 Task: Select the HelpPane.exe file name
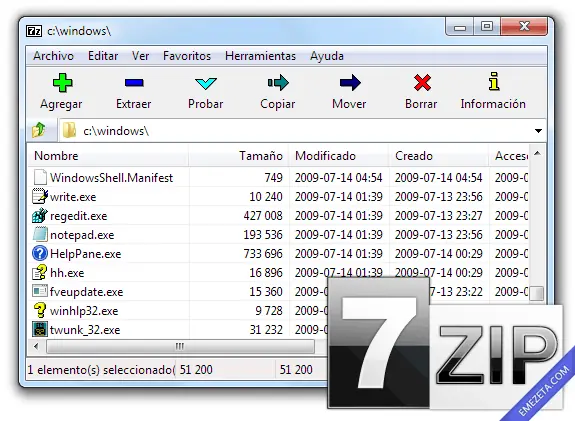point(85,254)
